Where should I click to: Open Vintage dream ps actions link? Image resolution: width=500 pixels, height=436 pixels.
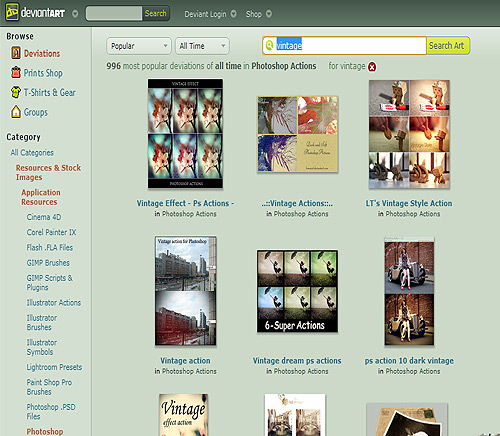pyautogui.click(x=297, y=361)
